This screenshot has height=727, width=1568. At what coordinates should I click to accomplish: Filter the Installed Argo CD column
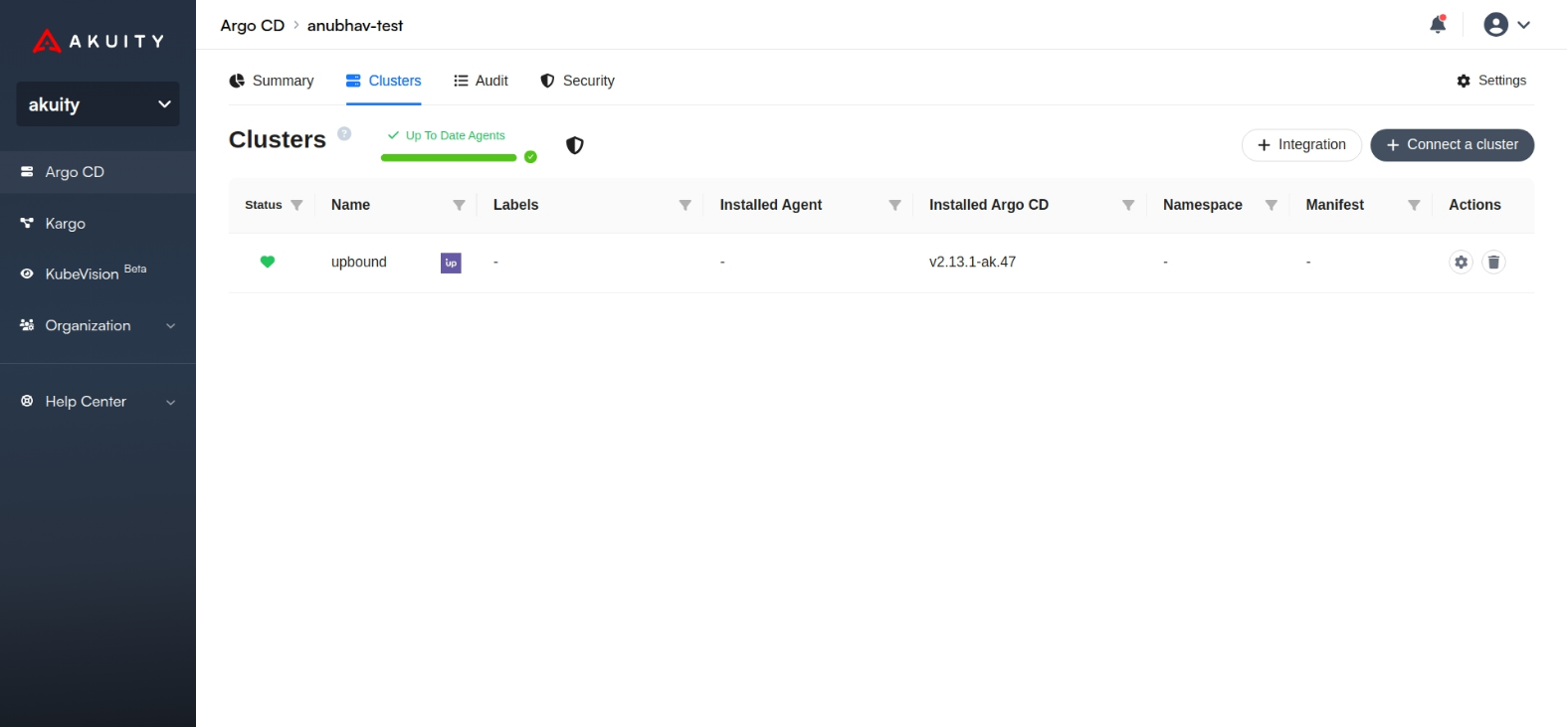[x=1128, y=205]
